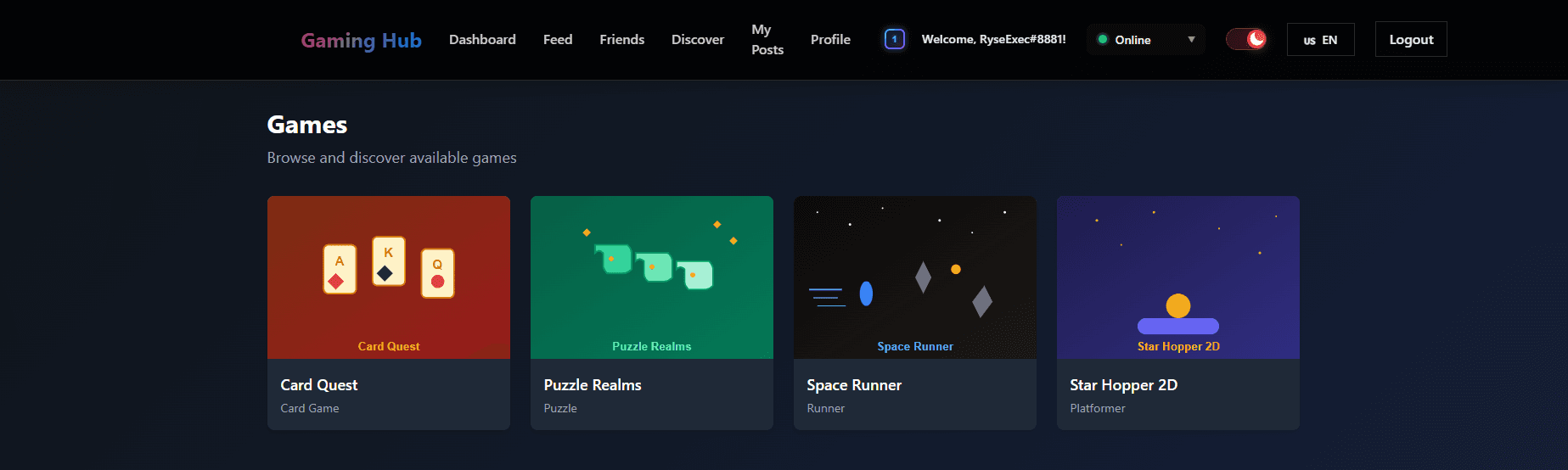Viewport: 1568px width, 470px height.
Task: Click the Space Runner title text
Action: (854, 385)
